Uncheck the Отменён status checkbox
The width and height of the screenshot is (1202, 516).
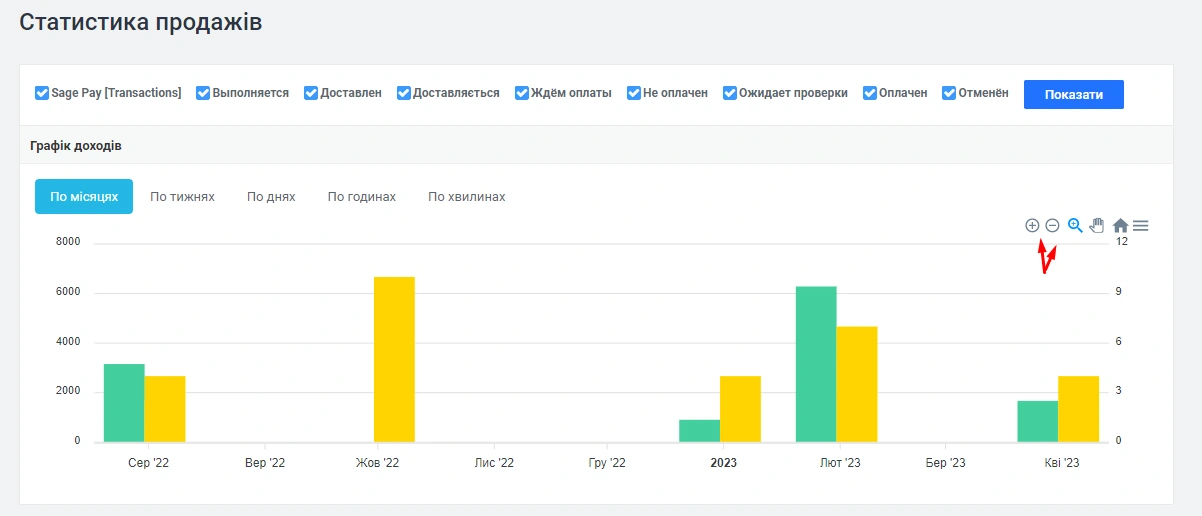coord(950,93)
